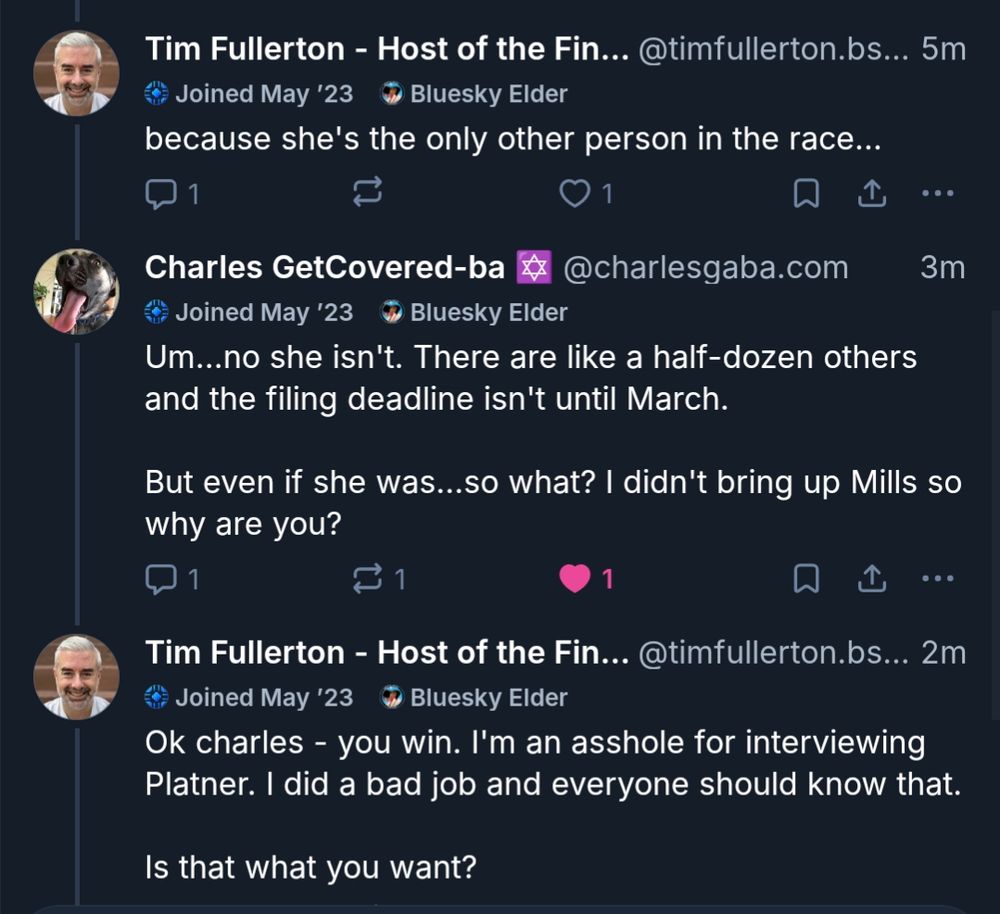1000x914 pixels.
Task: Open Charles's dog avatar picture
Action: (x=76, y=291)
